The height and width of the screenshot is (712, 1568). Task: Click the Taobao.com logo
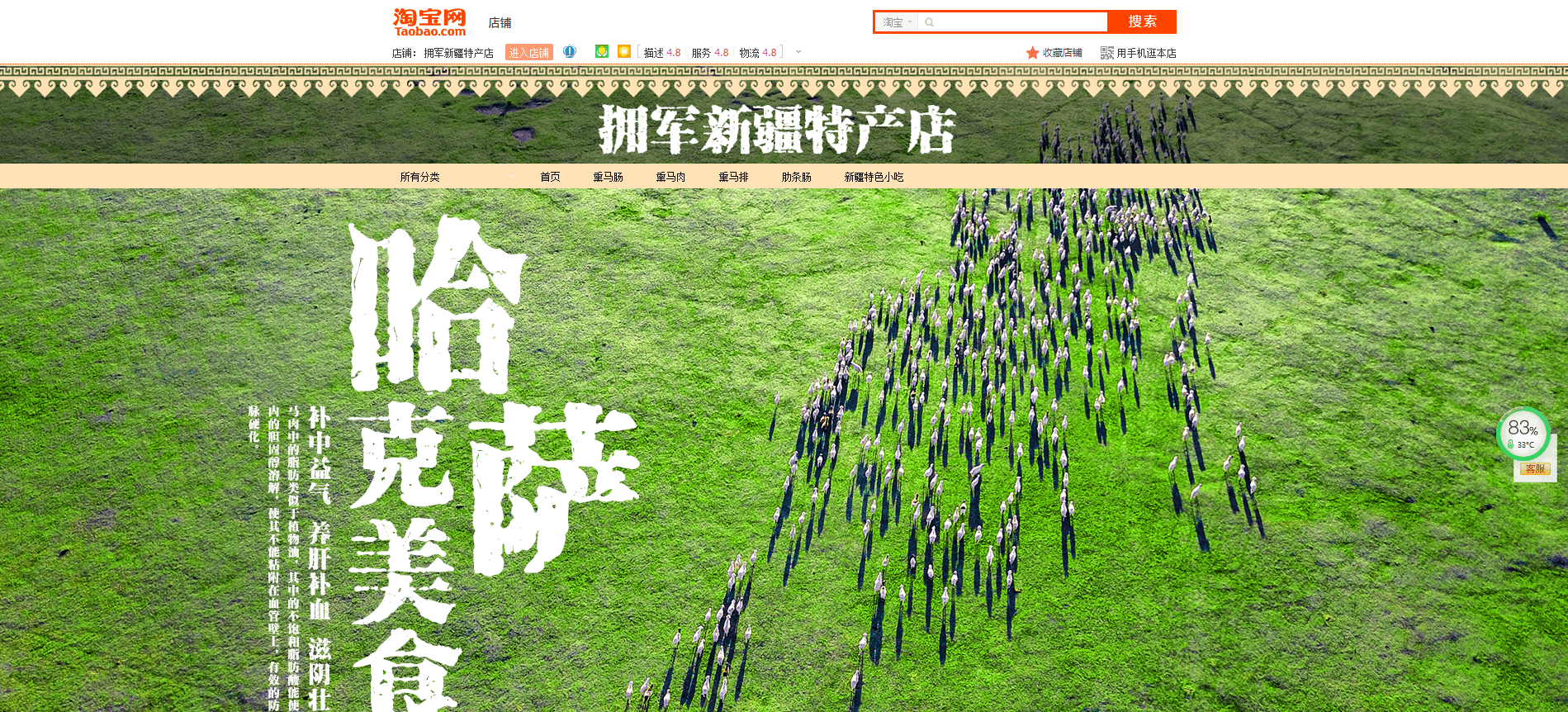tap(429, 22)
